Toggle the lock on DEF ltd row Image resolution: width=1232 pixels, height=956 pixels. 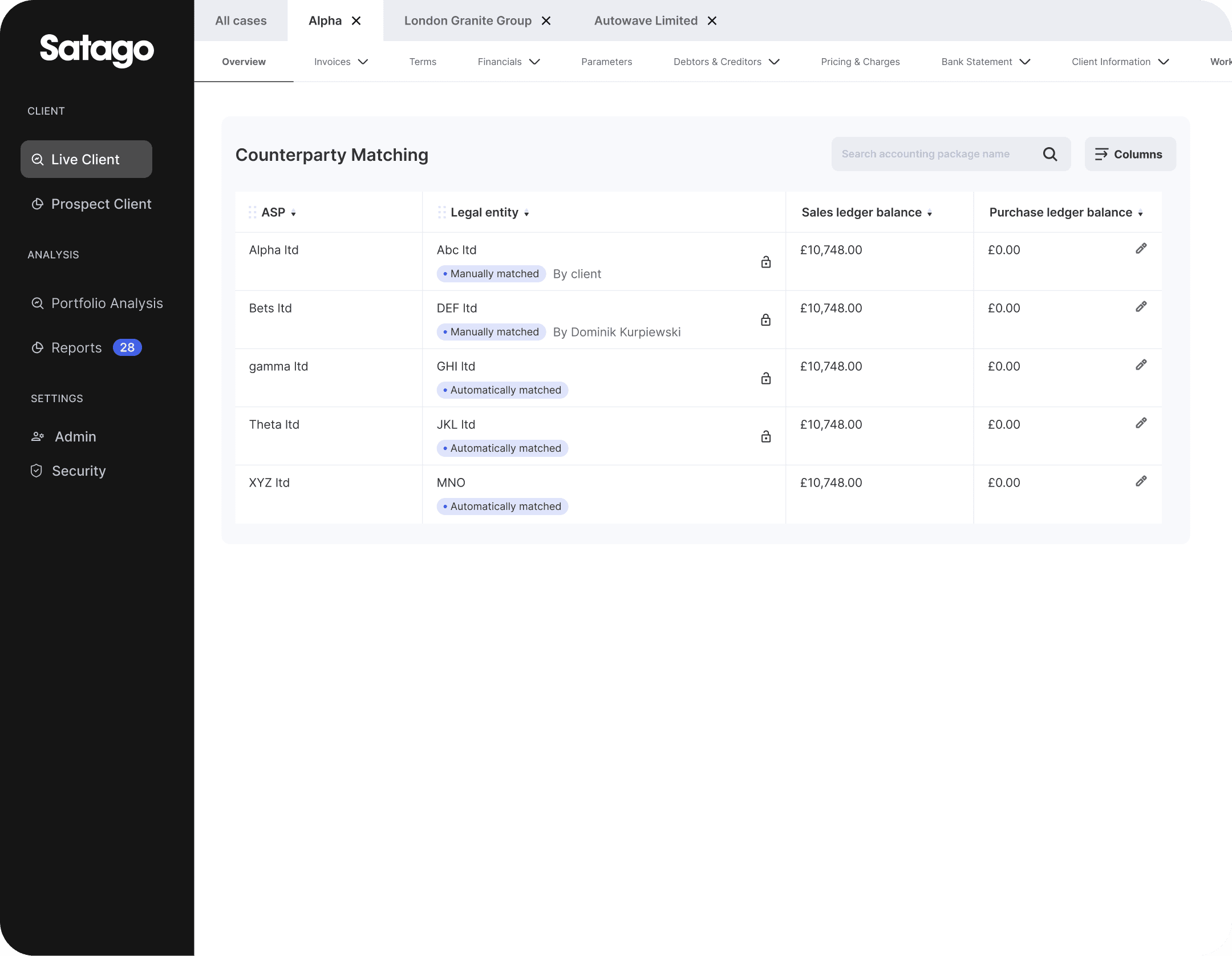click(x=765, y=320)
